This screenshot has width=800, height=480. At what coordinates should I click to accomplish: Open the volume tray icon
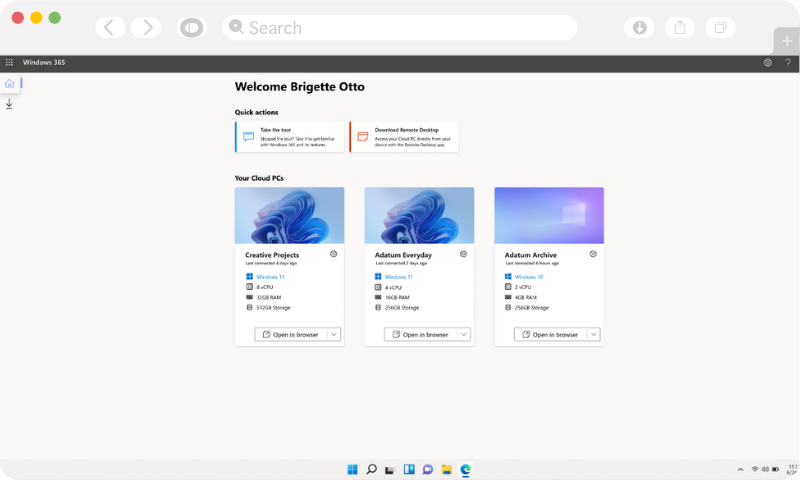pyautogui.click(x=765, y=469)
